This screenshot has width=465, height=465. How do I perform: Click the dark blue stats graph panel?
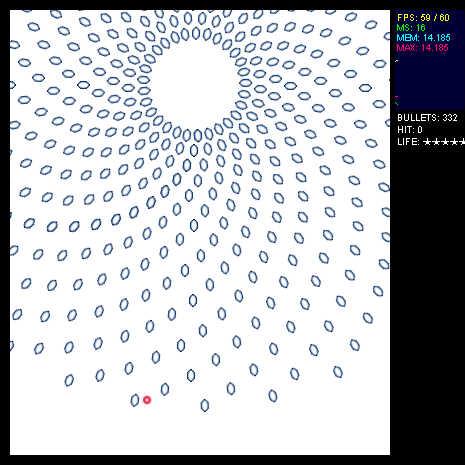430,60
